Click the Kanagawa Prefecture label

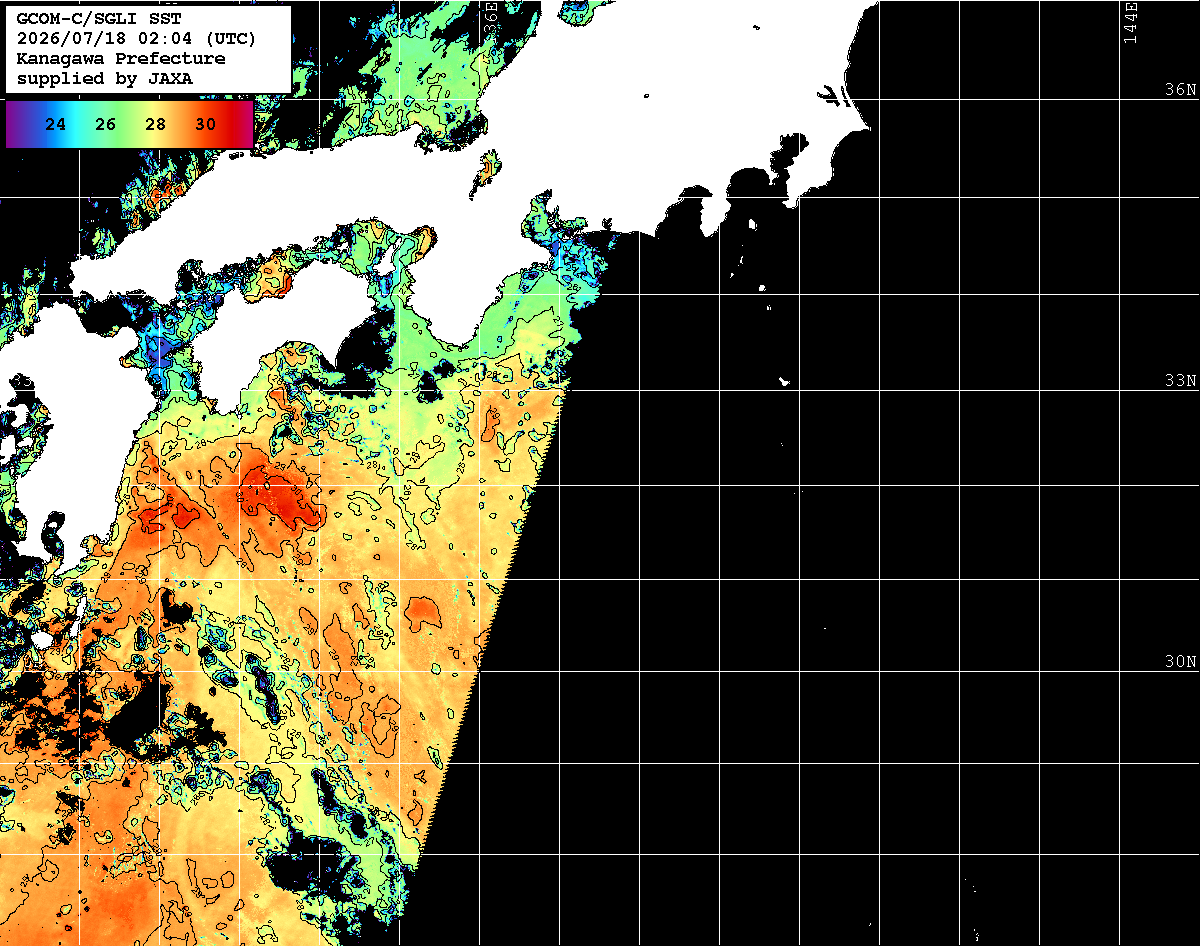[x=121, y=59]
